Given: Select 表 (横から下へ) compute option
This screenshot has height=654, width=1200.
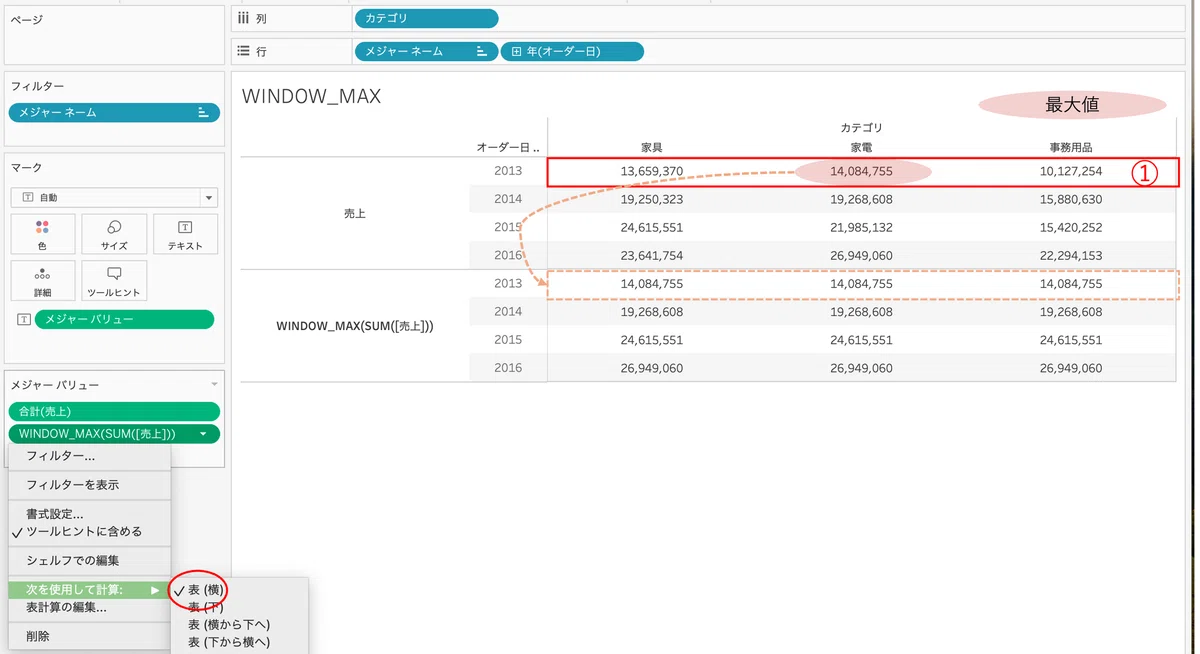Looking at the screenshot, I should [229, 624].
